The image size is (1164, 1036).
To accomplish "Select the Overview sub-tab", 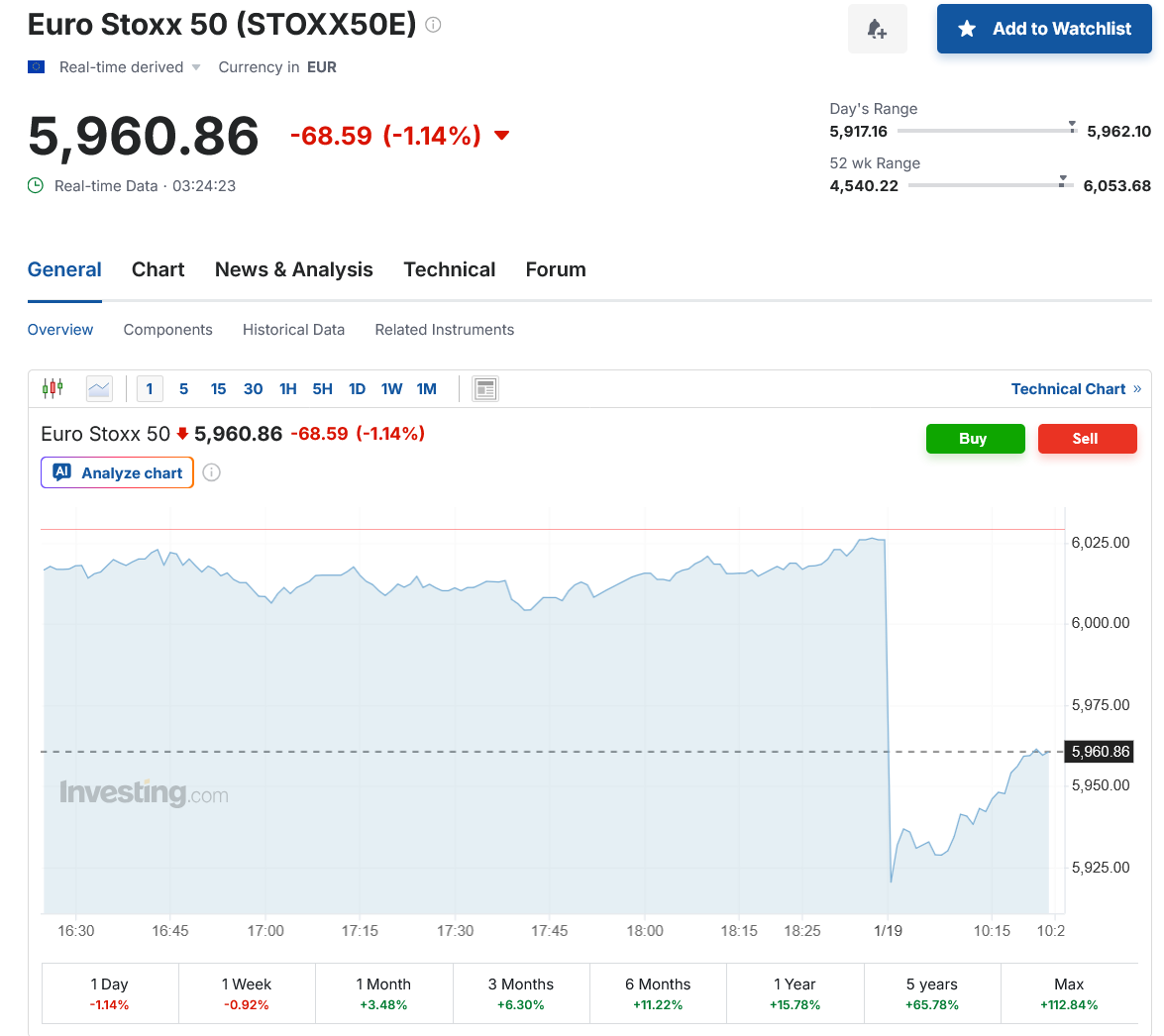I will [60, 330].
